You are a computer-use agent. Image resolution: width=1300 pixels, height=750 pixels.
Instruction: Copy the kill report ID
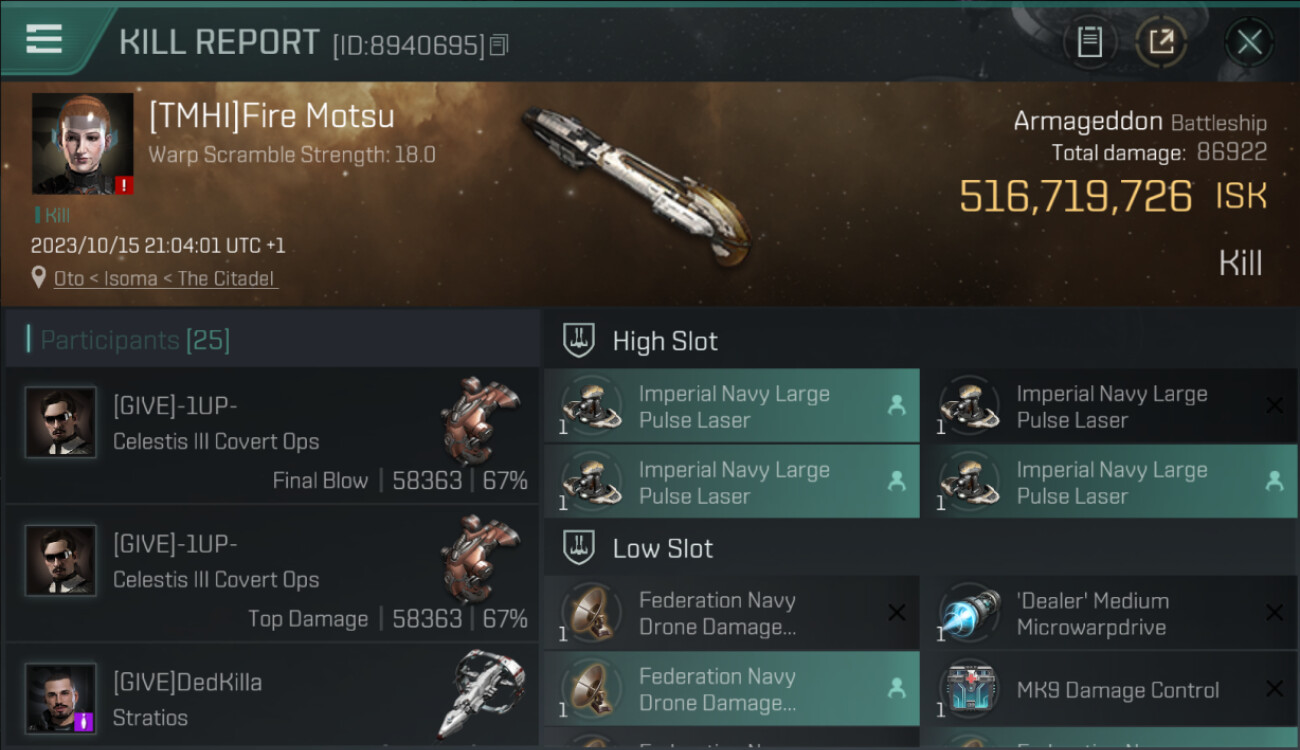(x=500, y=45)
